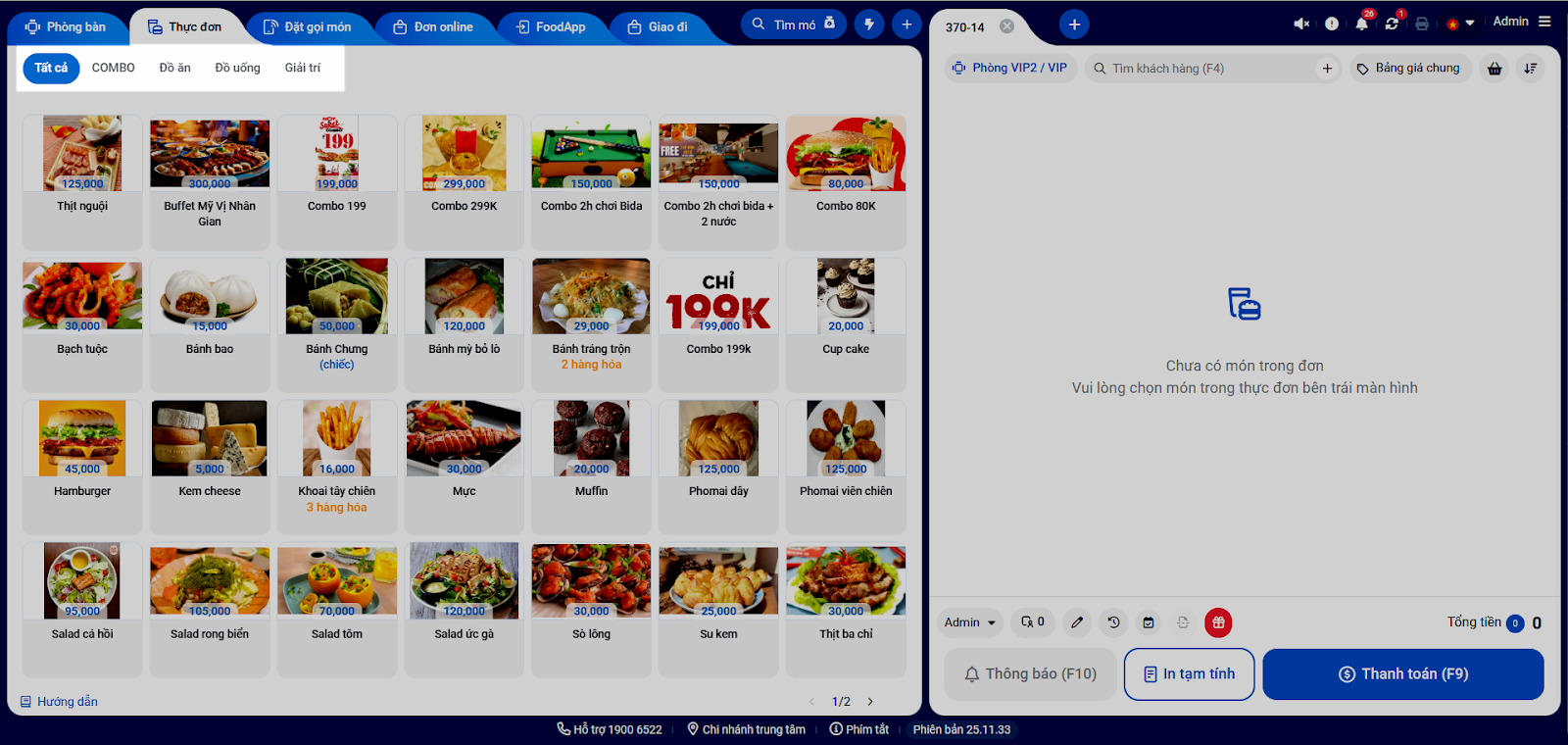Open the language flag dropdown
This screenshot has height=745, width=1568.
1459,24
